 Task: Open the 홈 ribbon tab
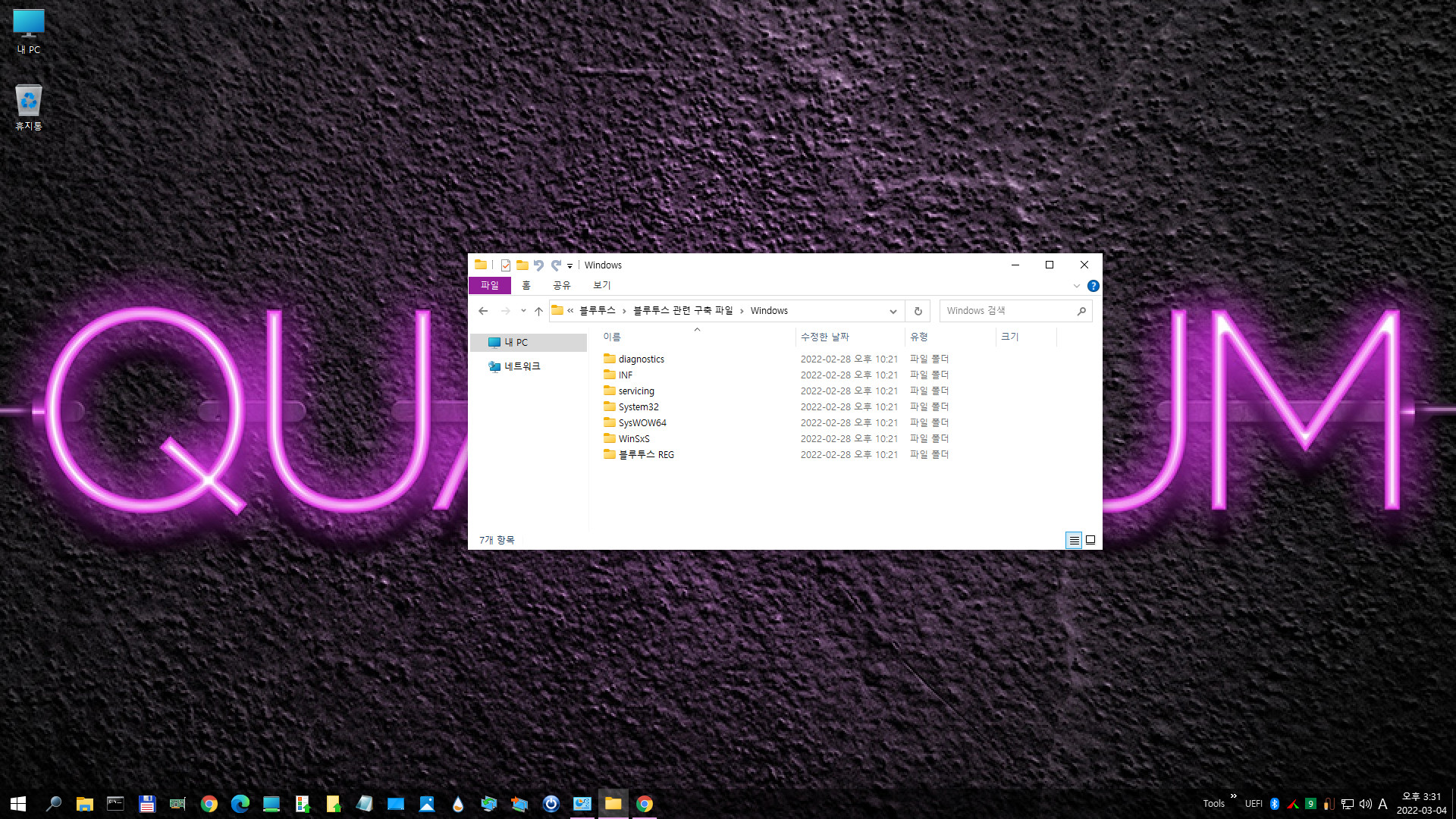pyautogui.click(x=526, y=285)
